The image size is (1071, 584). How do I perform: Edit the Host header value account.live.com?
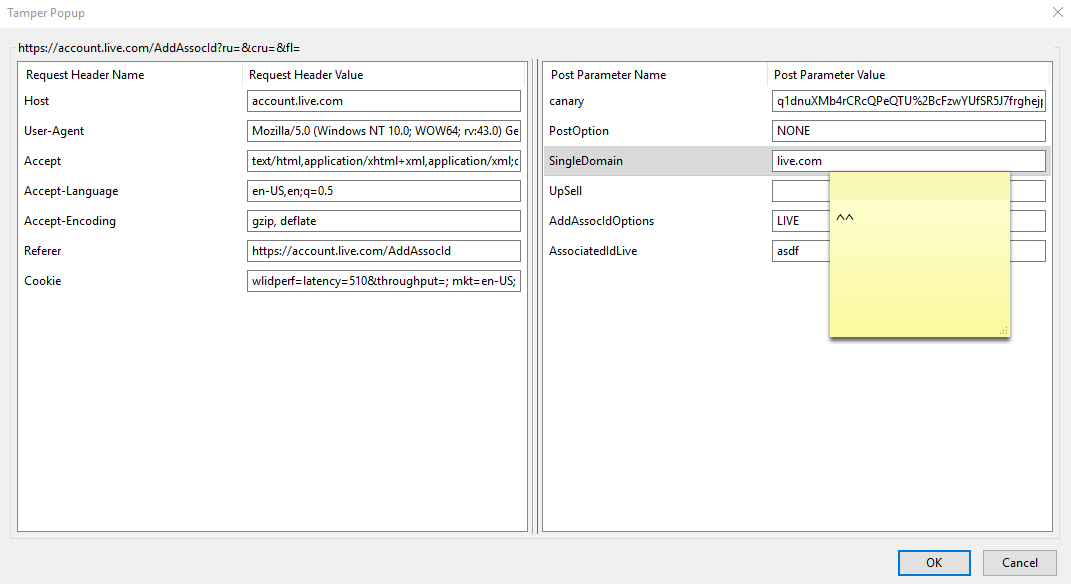tap(383, 100)
